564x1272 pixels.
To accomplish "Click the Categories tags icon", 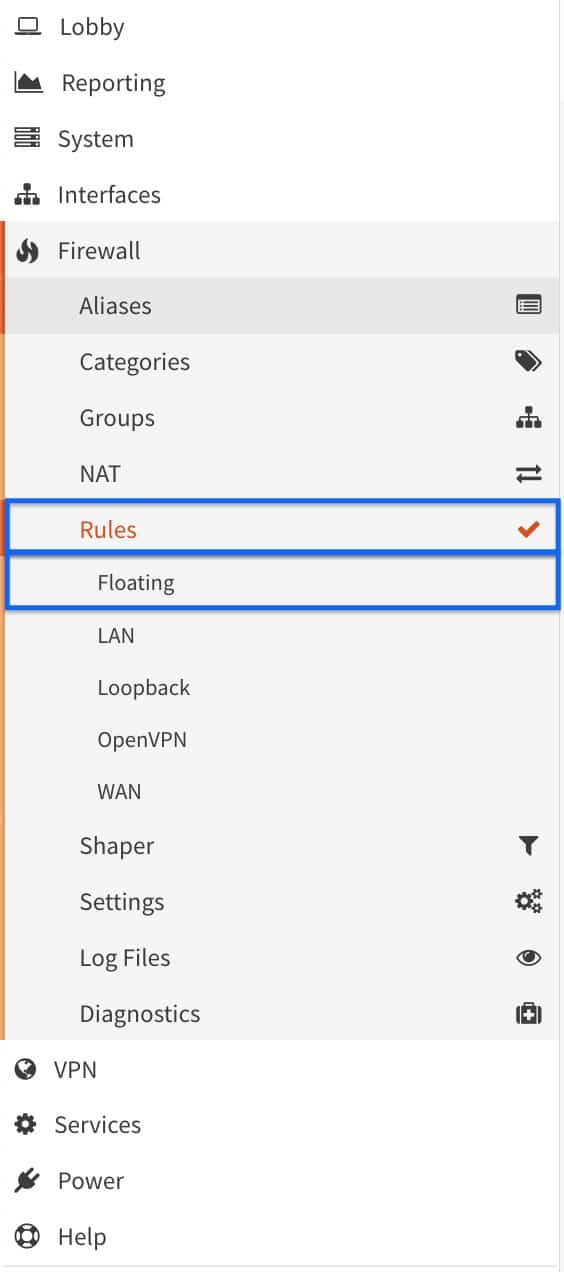I will click(x=528, y=362).
